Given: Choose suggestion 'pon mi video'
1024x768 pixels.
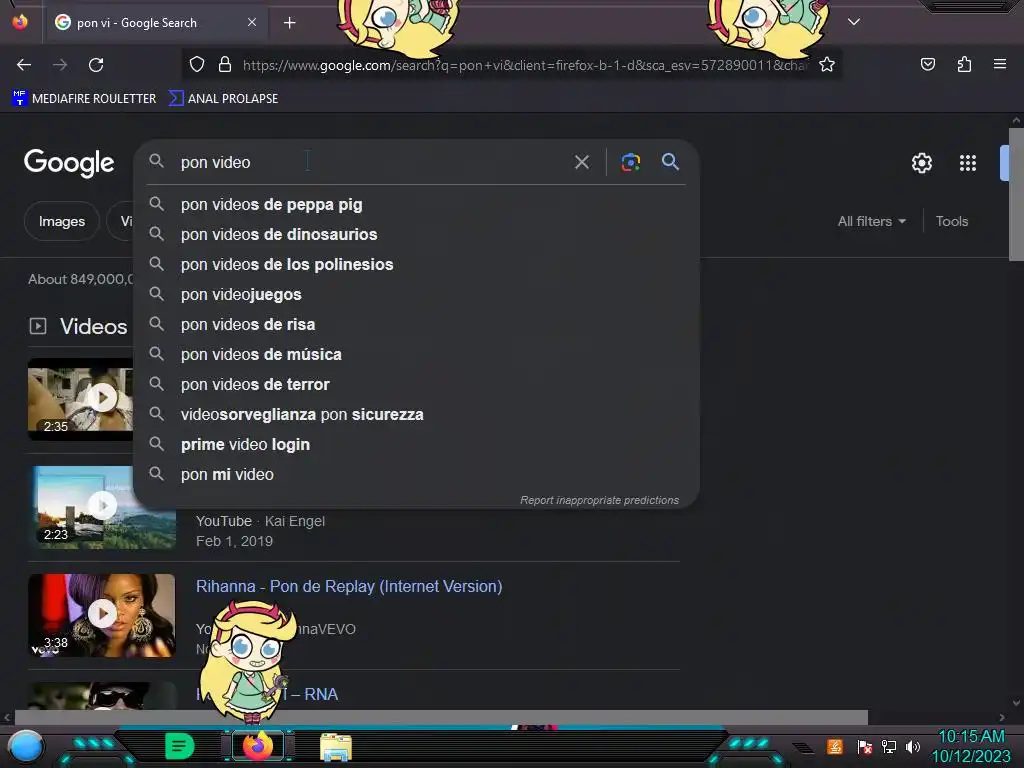Looking at the screenshot, I should point(416,475).
